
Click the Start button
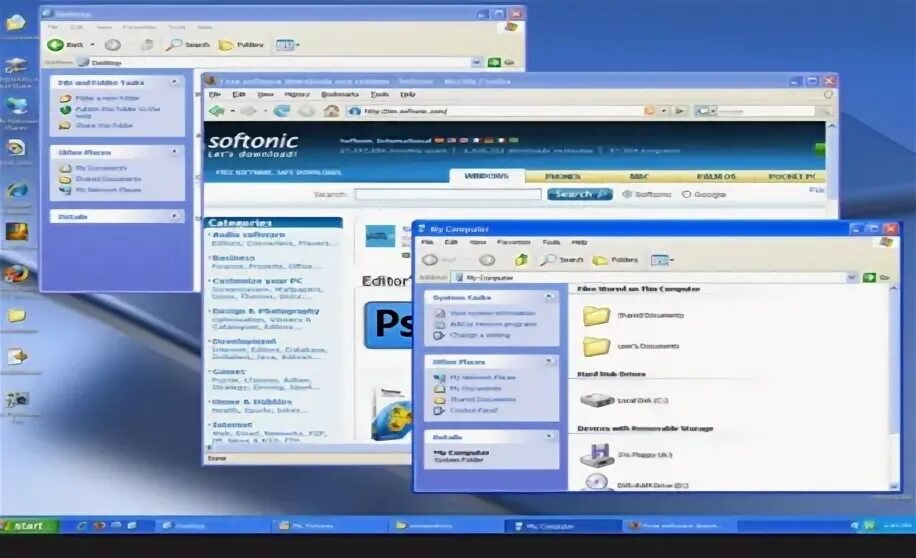click(29, 526)
